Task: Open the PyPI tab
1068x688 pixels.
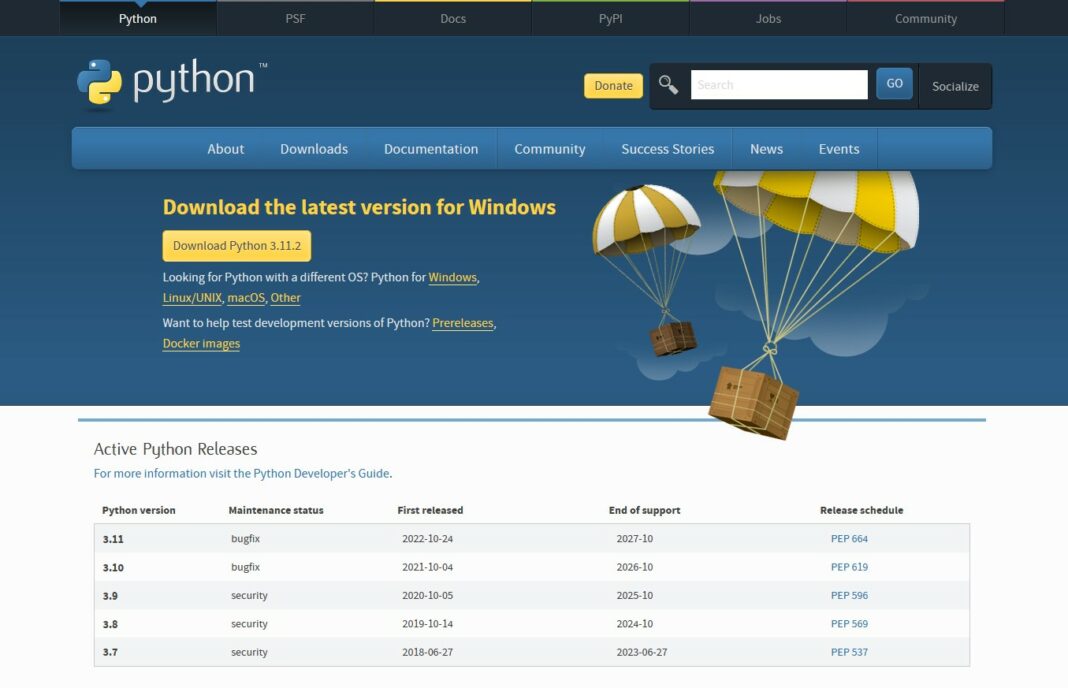Action: coord(610,17)
